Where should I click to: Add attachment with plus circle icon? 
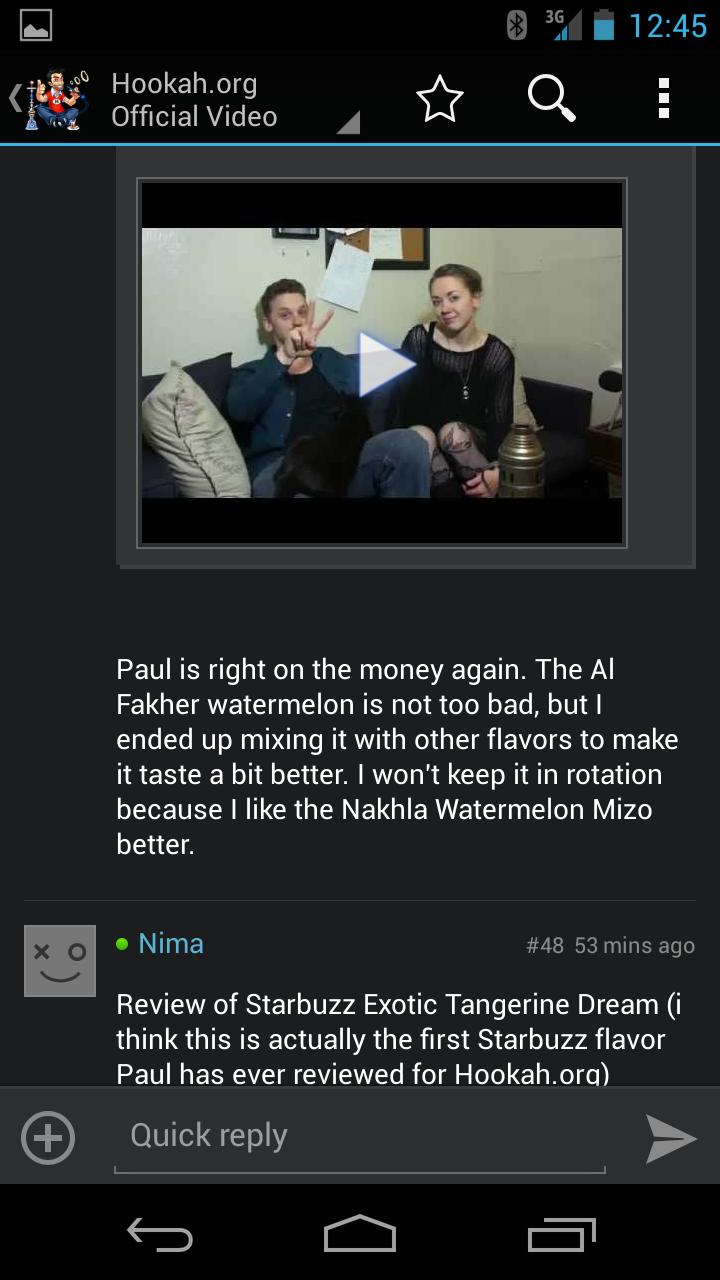(x=48, y=1138)
